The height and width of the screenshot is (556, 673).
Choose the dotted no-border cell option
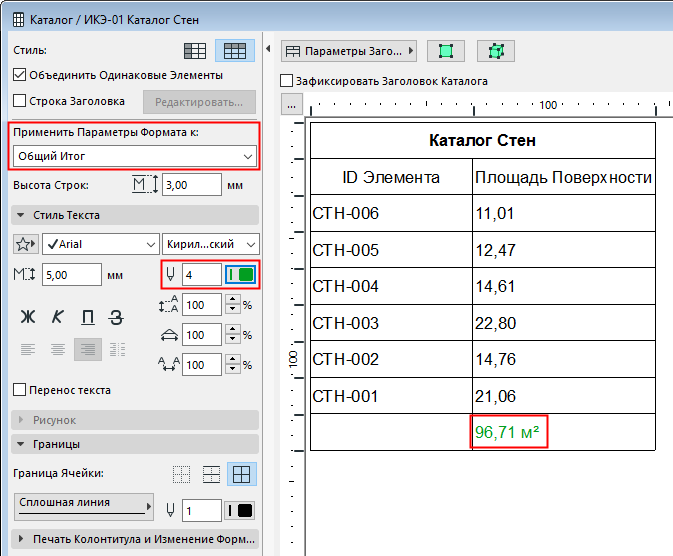[x=182, y=474]
